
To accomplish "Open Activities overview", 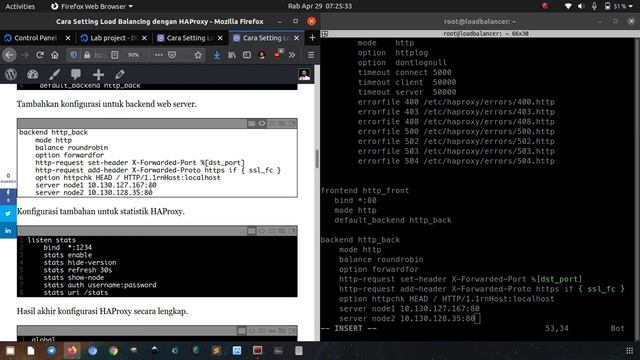I will pos(20,6).
